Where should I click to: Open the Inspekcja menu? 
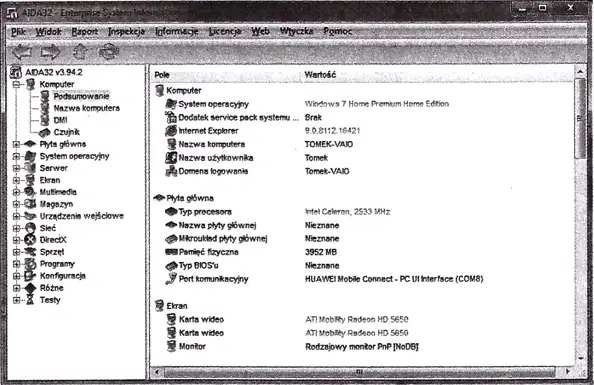point(127,31)
